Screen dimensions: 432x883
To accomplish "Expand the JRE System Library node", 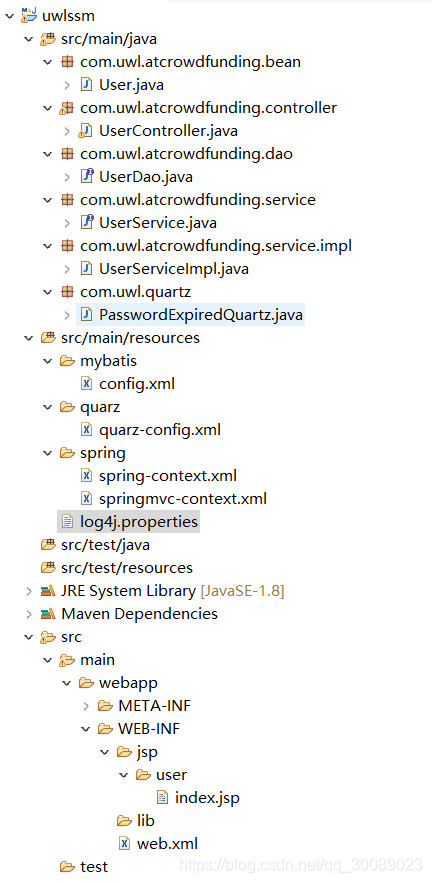I will (29, 591).
